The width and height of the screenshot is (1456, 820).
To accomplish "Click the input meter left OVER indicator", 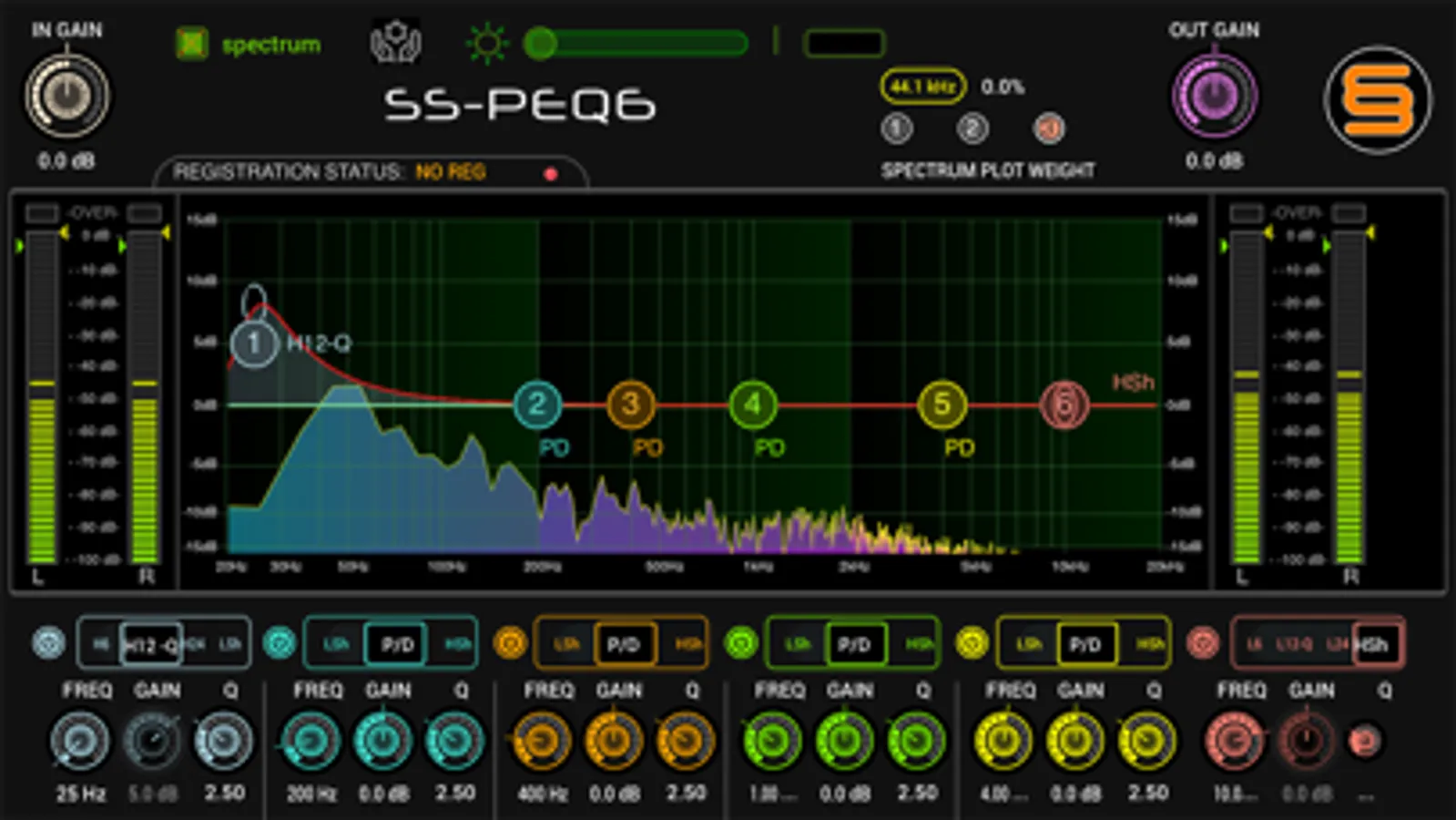I will (41, 213).
